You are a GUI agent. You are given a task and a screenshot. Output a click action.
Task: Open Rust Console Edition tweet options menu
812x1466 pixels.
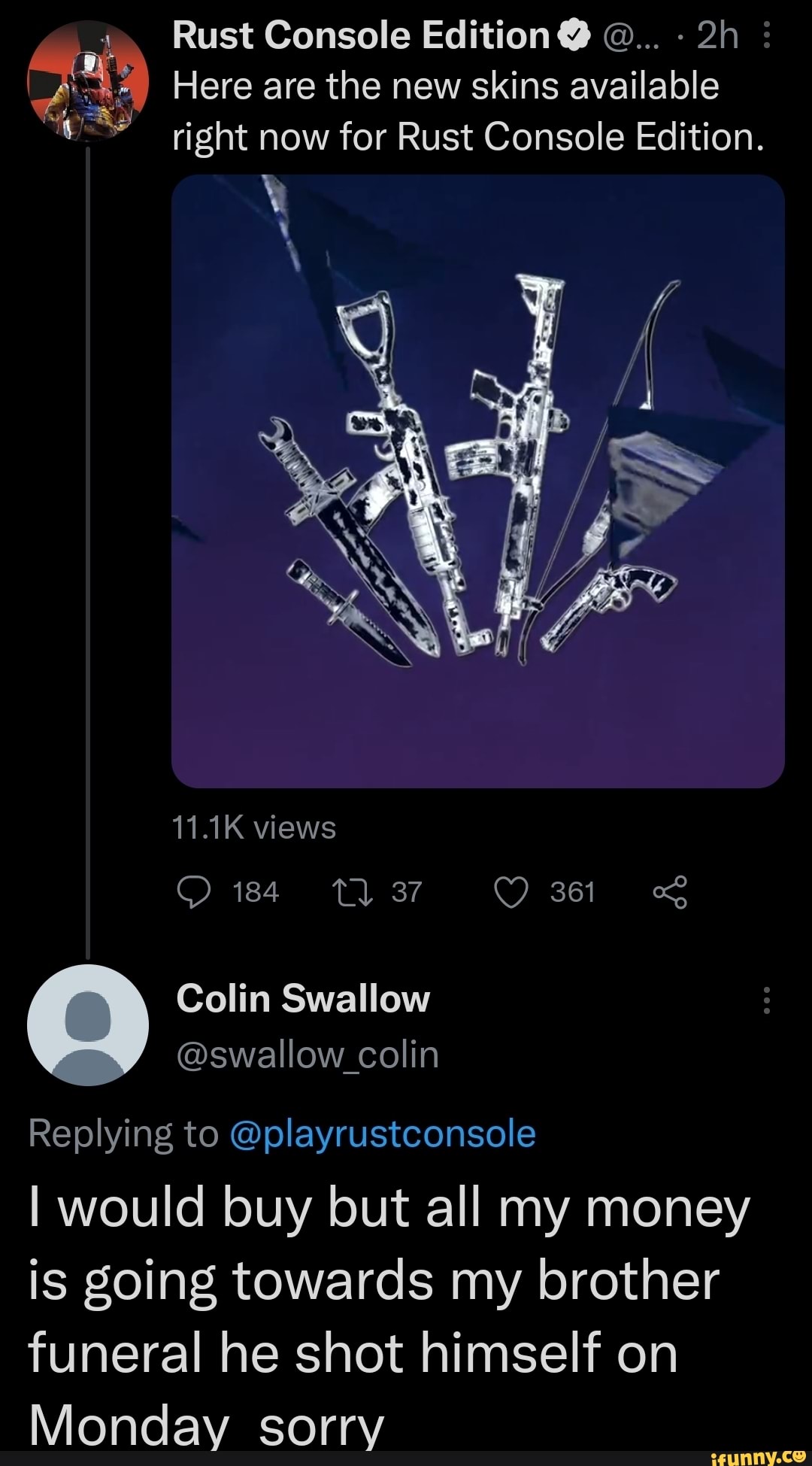(766, 35)
